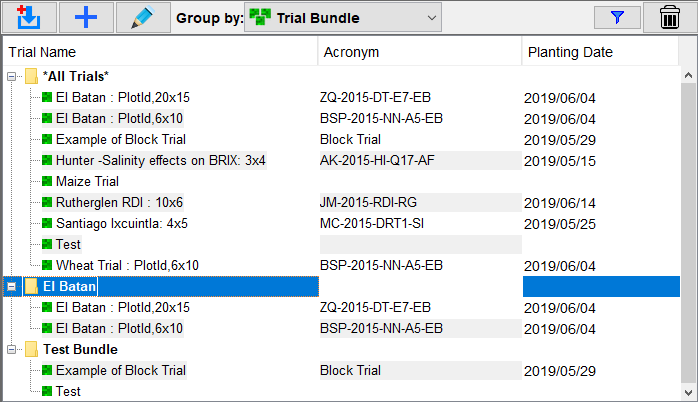Screen dimensions: 698x402
Task: Collapse the El Batan bundle node
Action: pyautogui.click(x=12, y=287)
